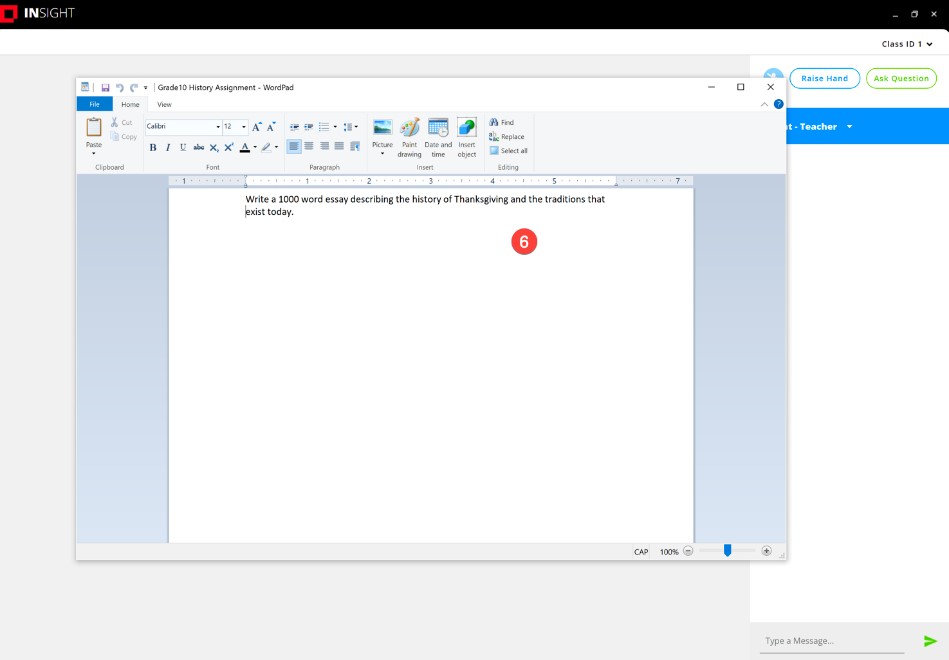
Task: Center the paragraph text
Action: tap(309, 146)
